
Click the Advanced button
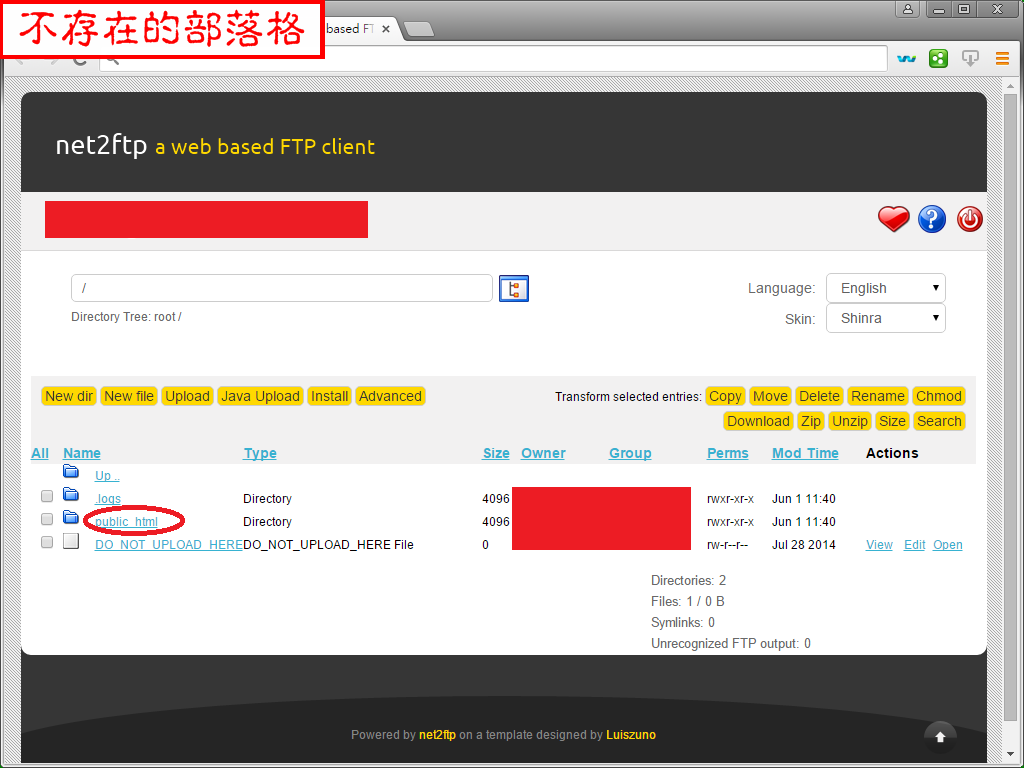[x=391, y=396]
